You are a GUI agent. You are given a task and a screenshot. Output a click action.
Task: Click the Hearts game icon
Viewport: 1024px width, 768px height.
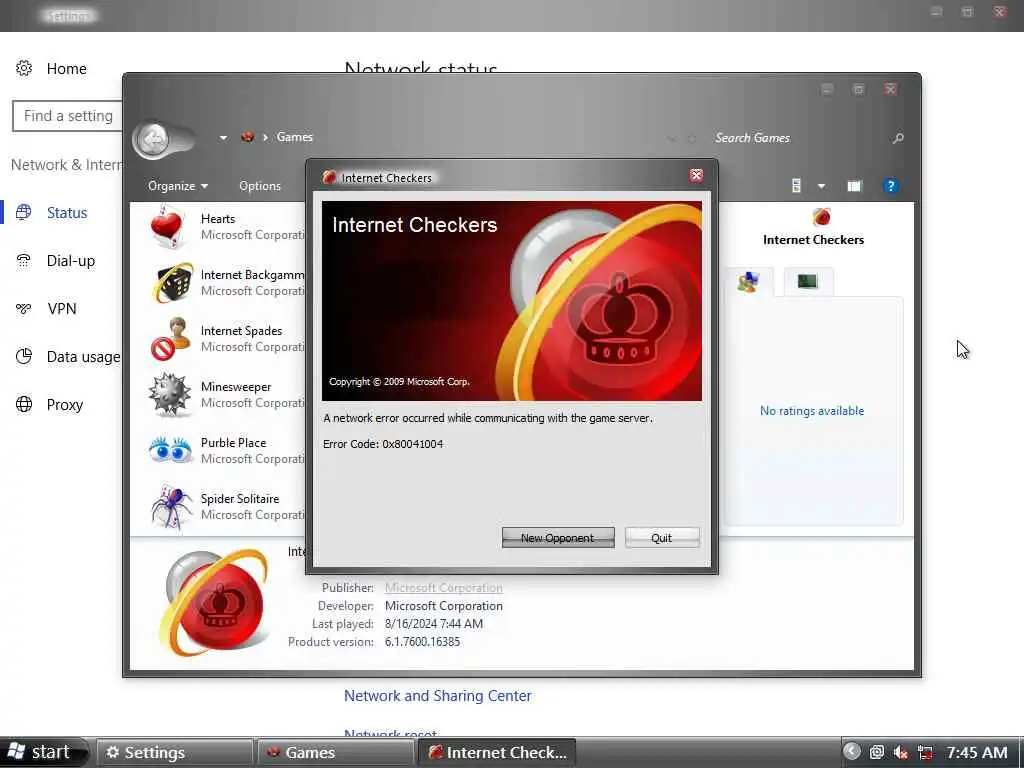pos(168,226)
